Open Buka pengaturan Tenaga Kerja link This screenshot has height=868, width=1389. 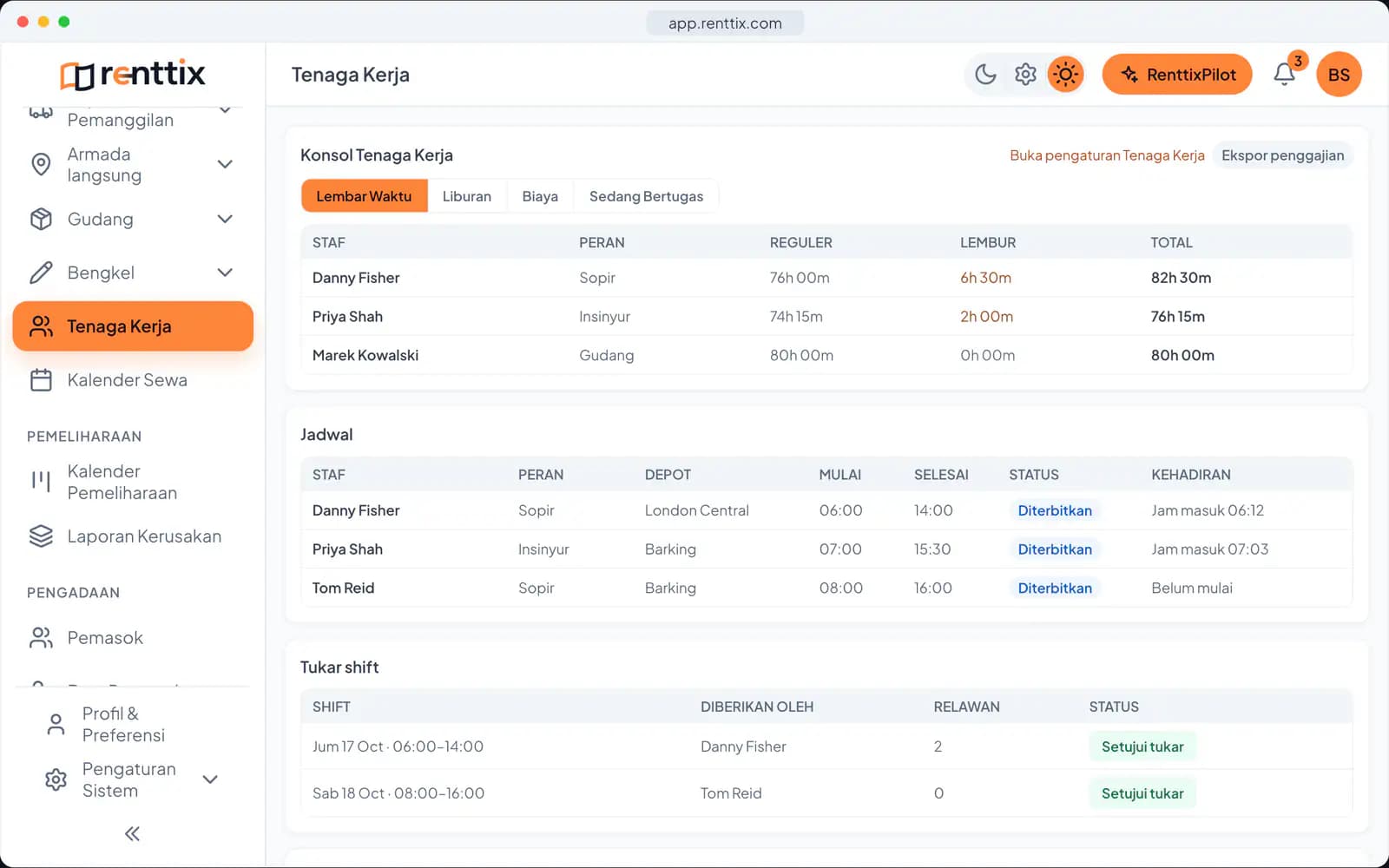[1107, 155]
